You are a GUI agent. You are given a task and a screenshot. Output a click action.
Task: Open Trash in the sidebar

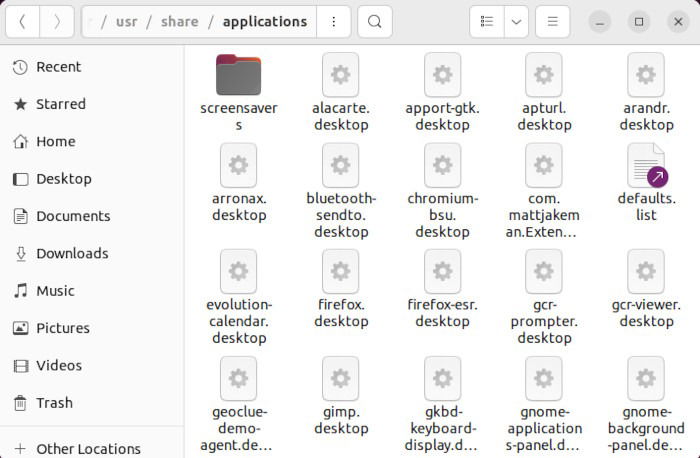click(92, 403)
